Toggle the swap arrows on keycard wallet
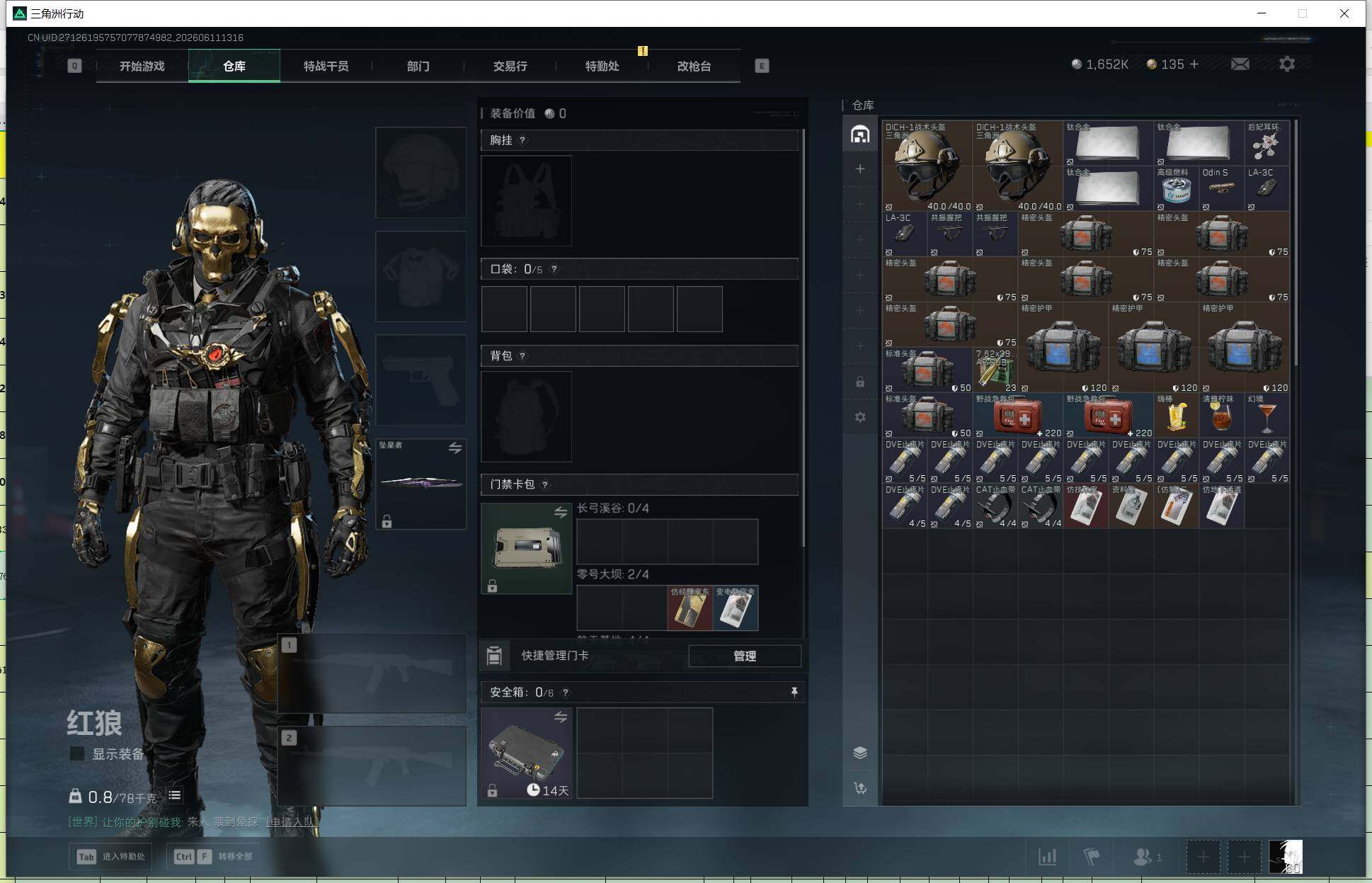1372x883 pixels. point(560,512)
